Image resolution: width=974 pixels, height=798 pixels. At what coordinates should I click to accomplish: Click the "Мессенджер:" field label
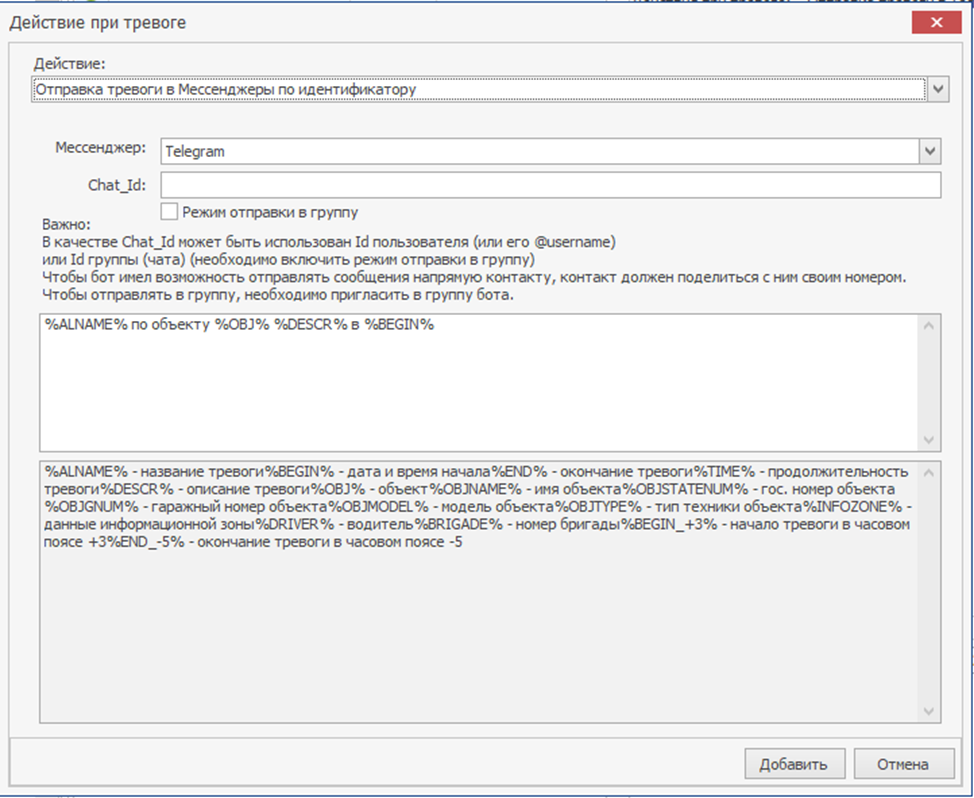(x=100, y=148)
